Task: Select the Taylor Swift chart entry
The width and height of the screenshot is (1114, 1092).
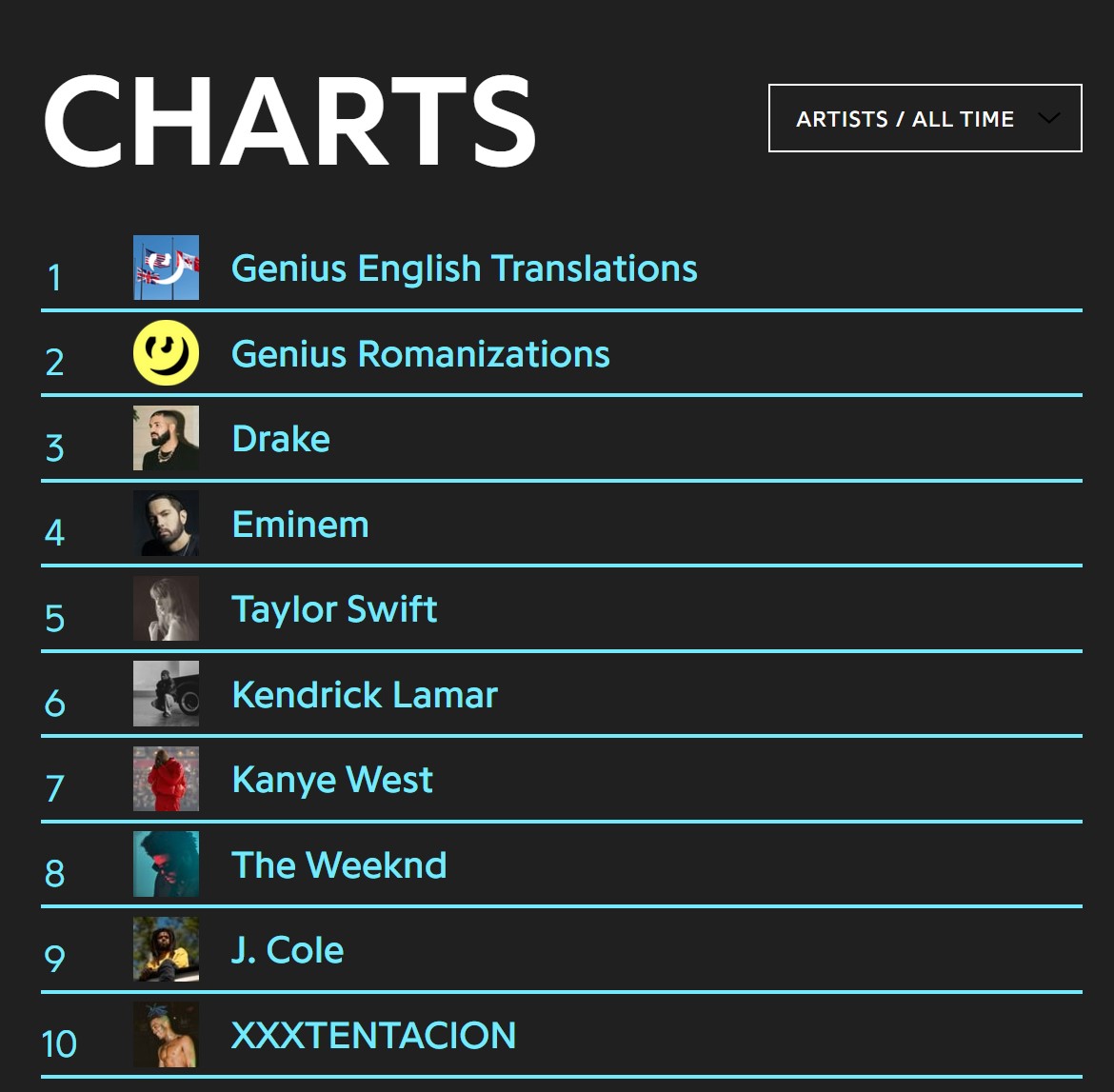Action: tap(334, 608)
